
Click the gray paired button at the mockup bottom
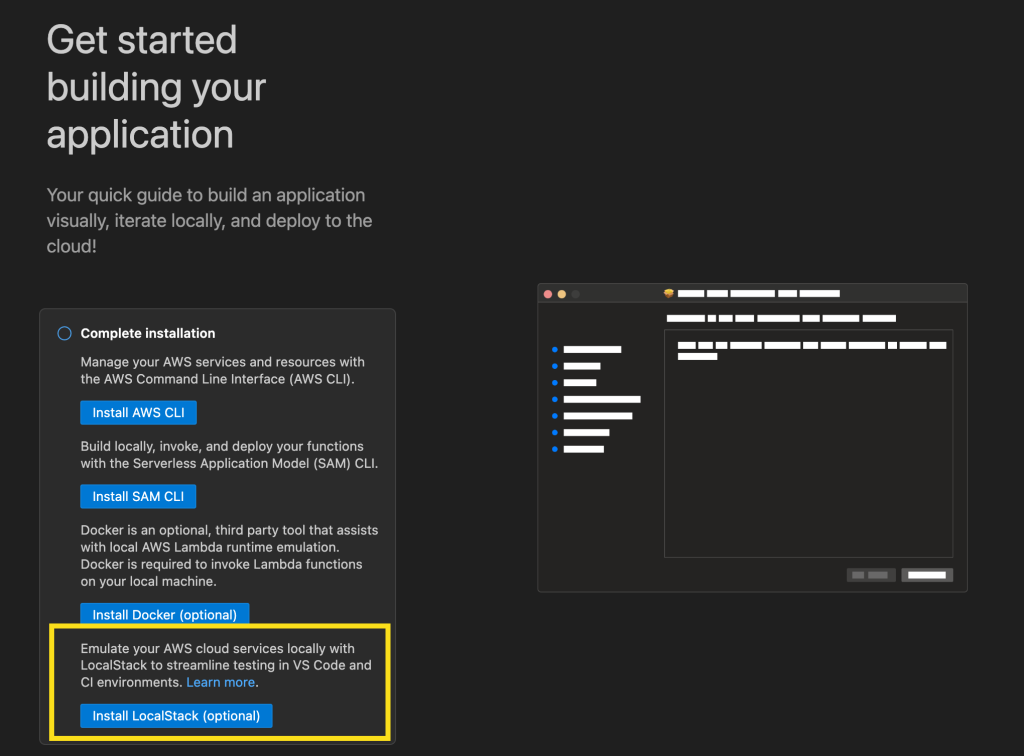869,575
